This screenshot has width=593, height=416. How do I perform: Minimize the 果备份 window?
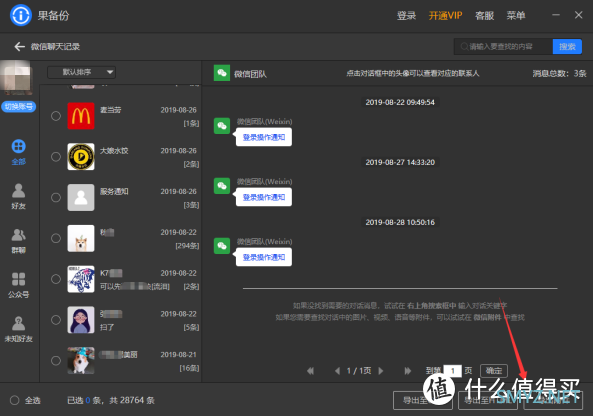556,15
